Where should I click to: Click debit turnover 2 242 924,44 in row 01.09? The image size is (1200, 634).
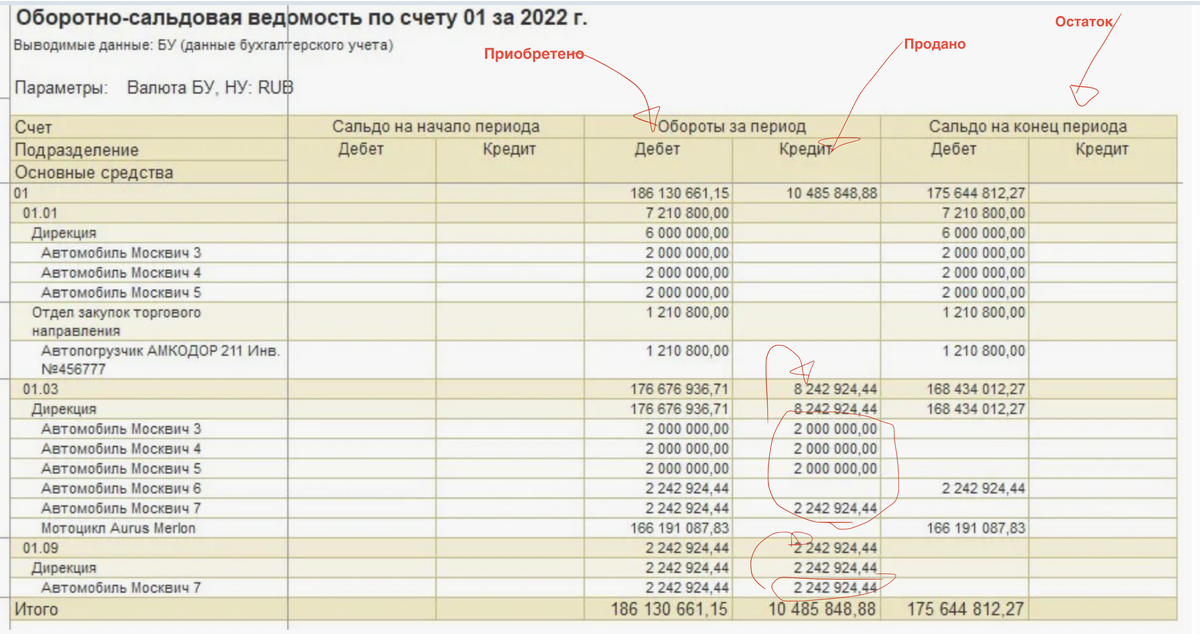point(688,548)
